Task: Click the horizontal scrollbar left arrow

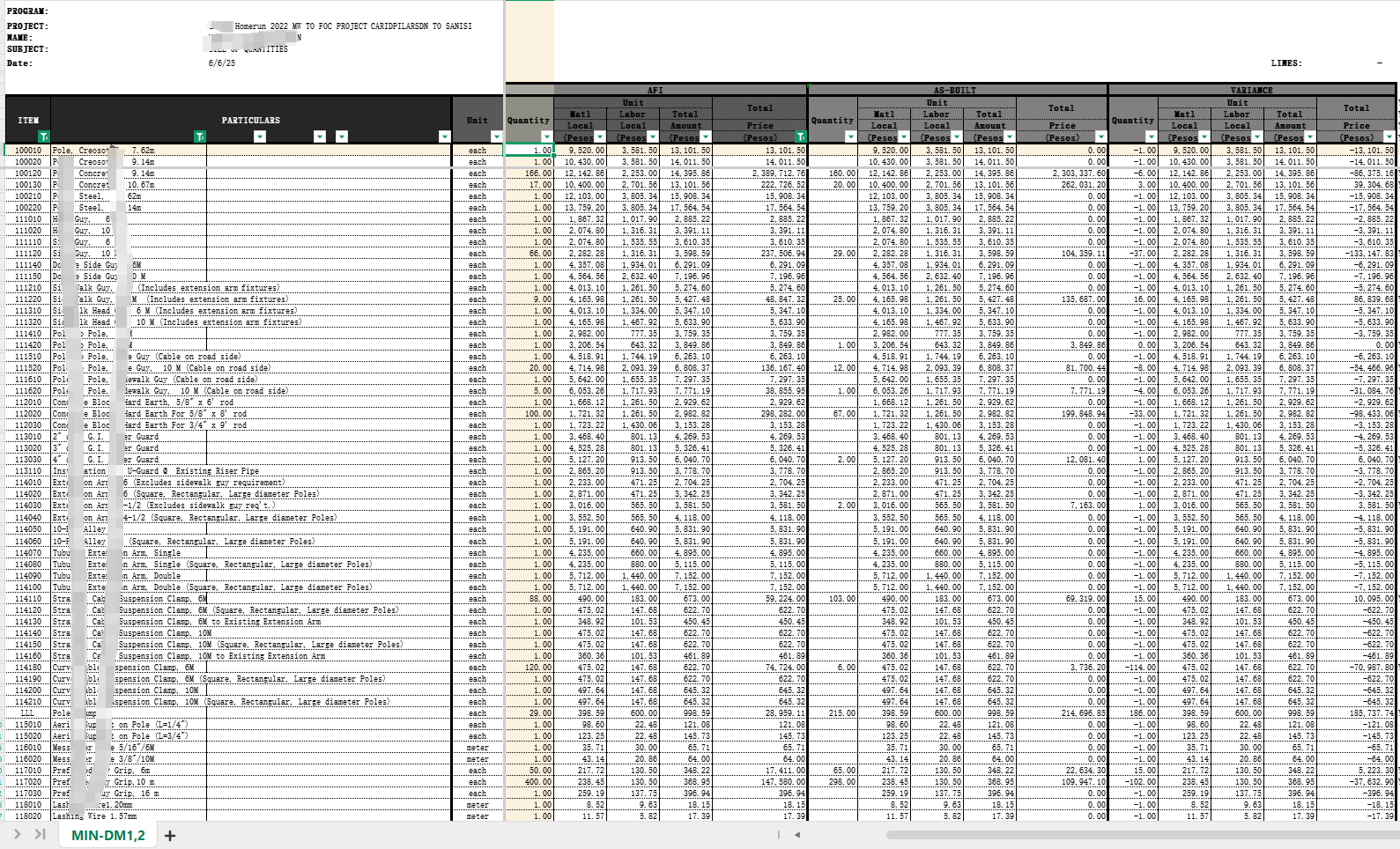Action: [797, 835]
